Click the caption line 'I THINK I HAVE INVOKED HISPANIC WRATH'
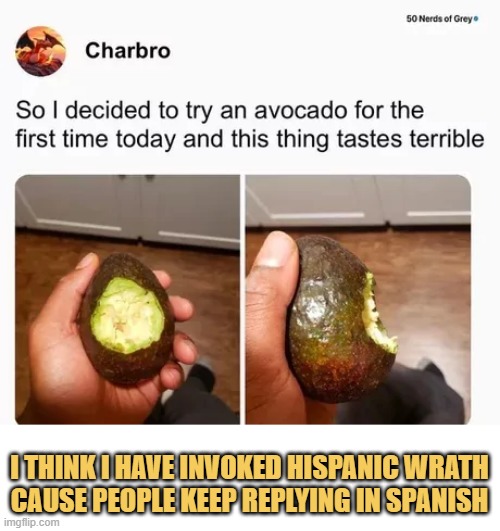The height and width of the screenshot is (531, 500). 250,468
